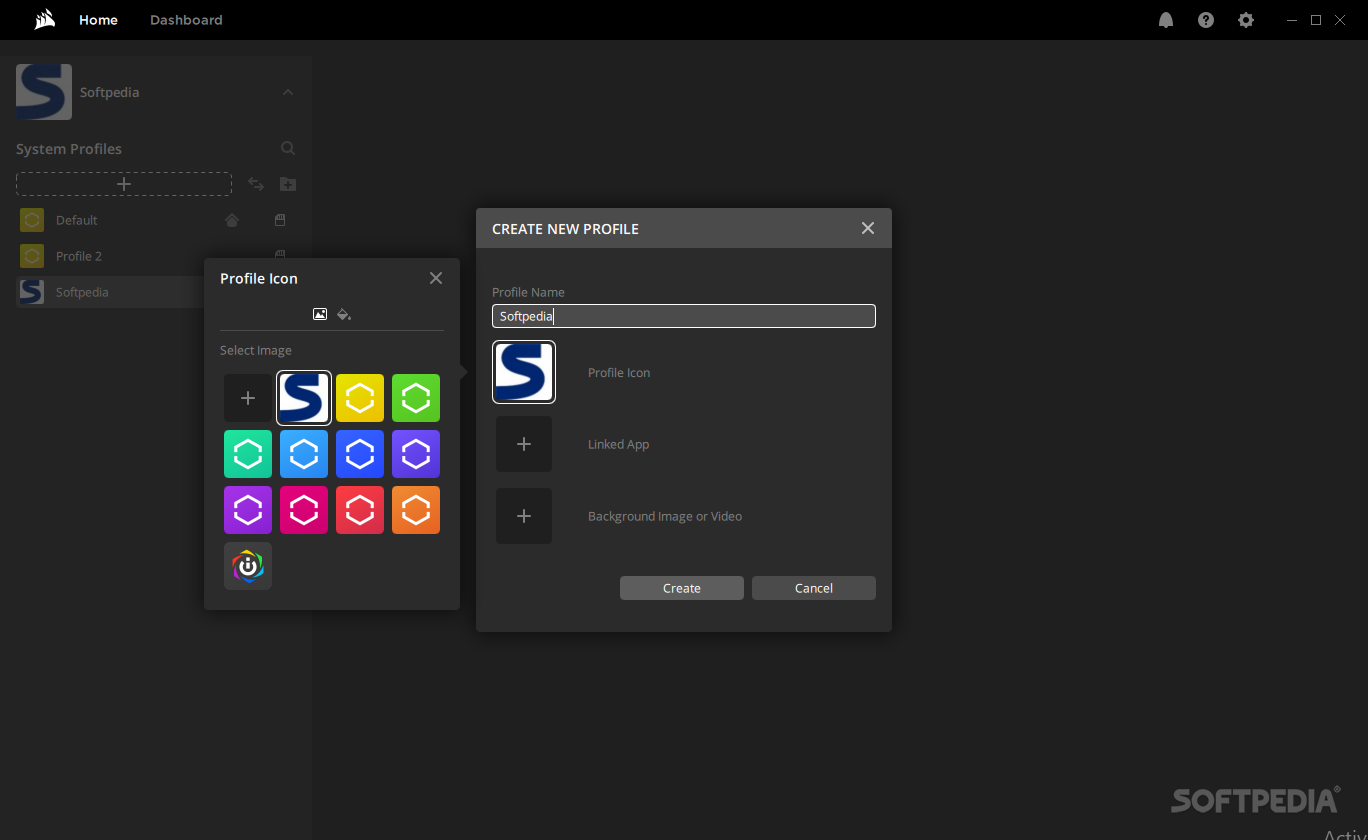The width and height of the screenshot is (1368, 840).
Task: Select Softpedia profile in sidebar list
Action: (x=110, y=292)
